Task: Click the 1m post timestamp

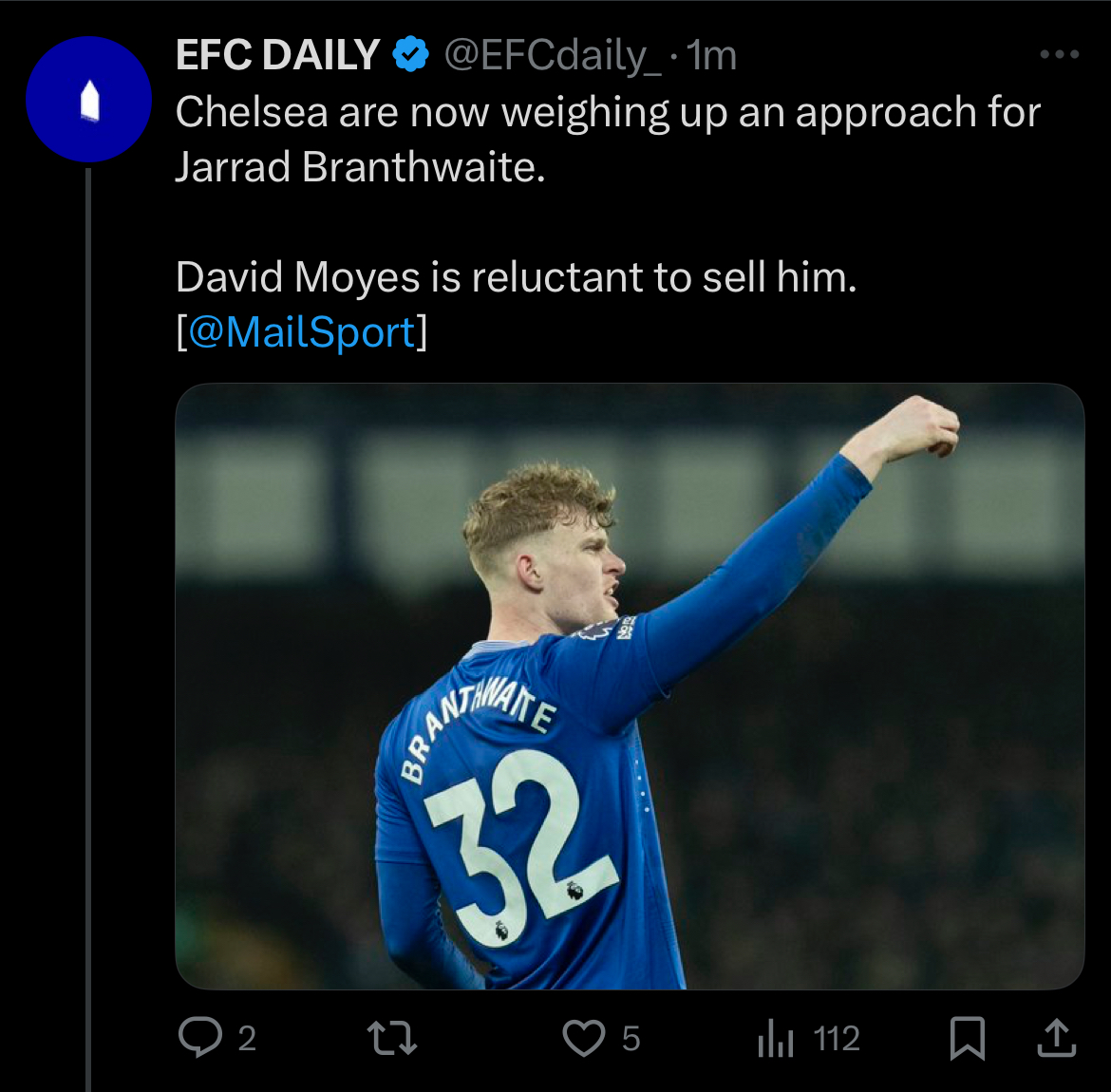Action: (x=712, y=56)
